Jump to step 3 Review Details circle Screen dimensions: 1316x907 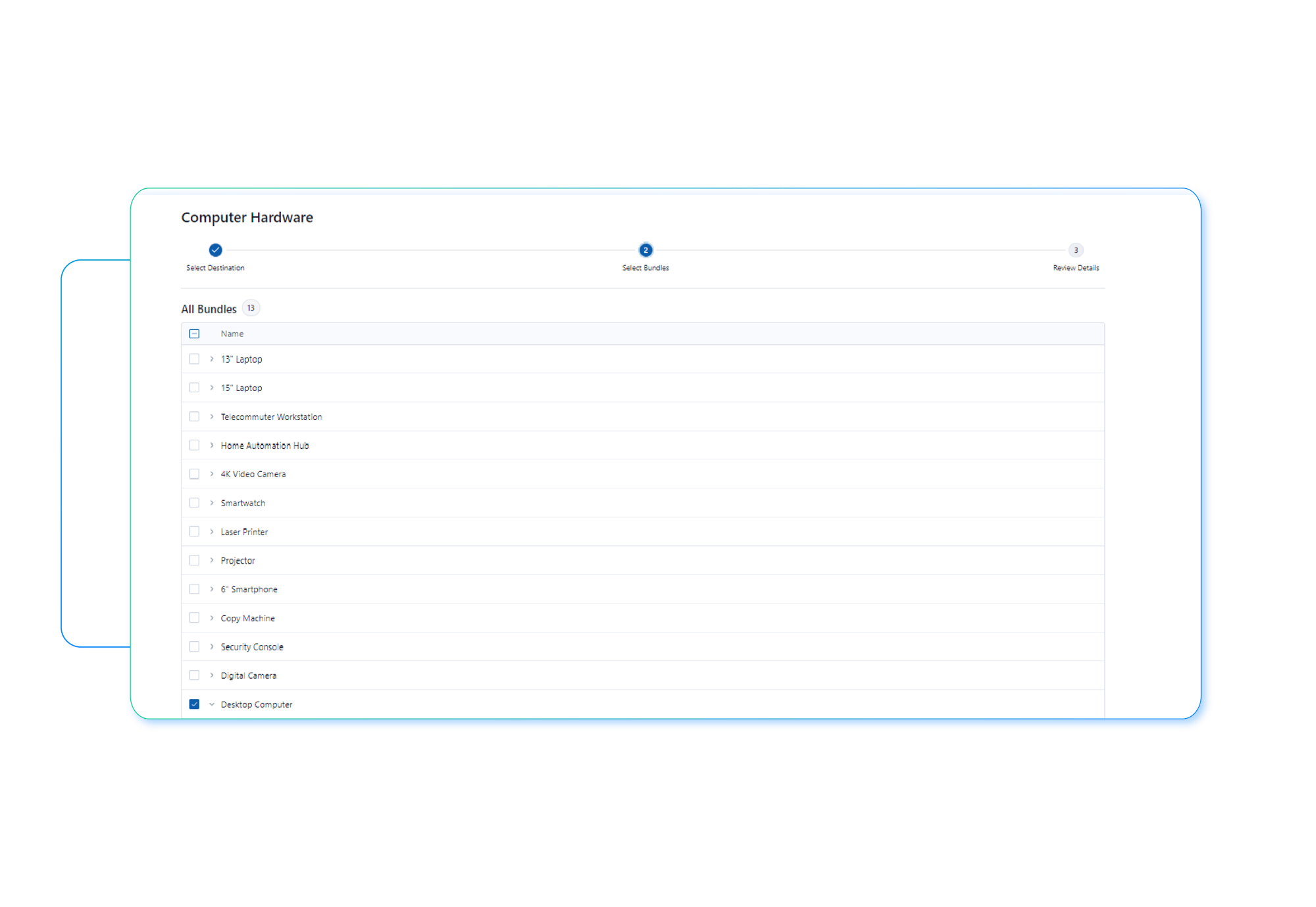click(x=1076, y=250)
